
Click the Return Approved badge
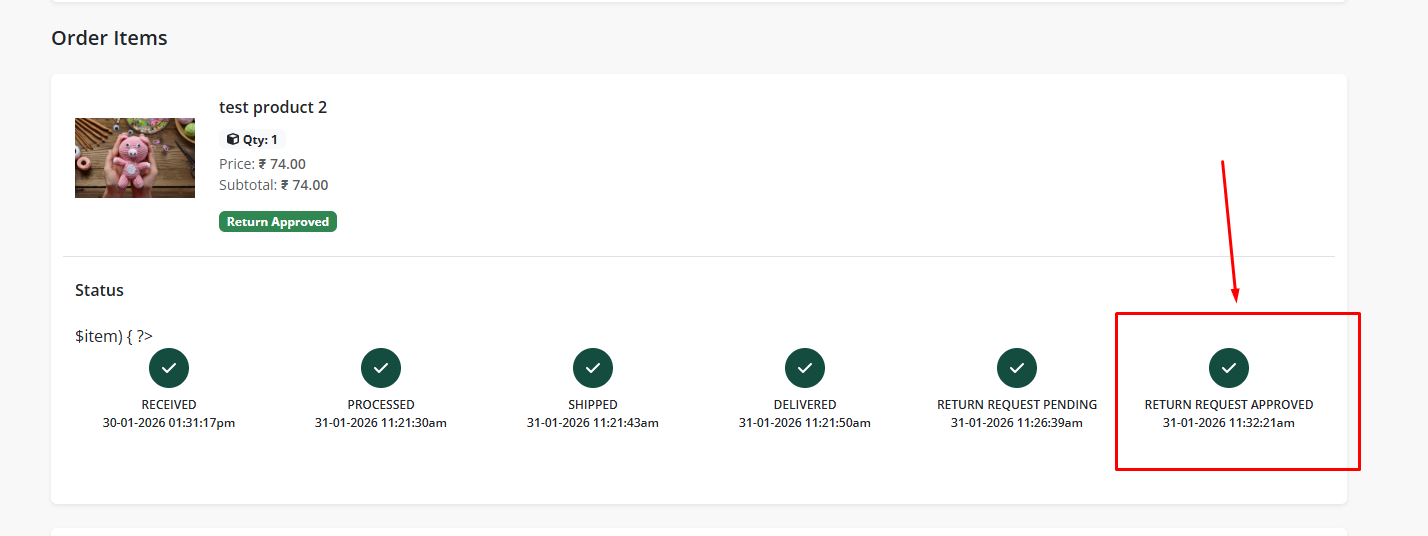point(278,222)
